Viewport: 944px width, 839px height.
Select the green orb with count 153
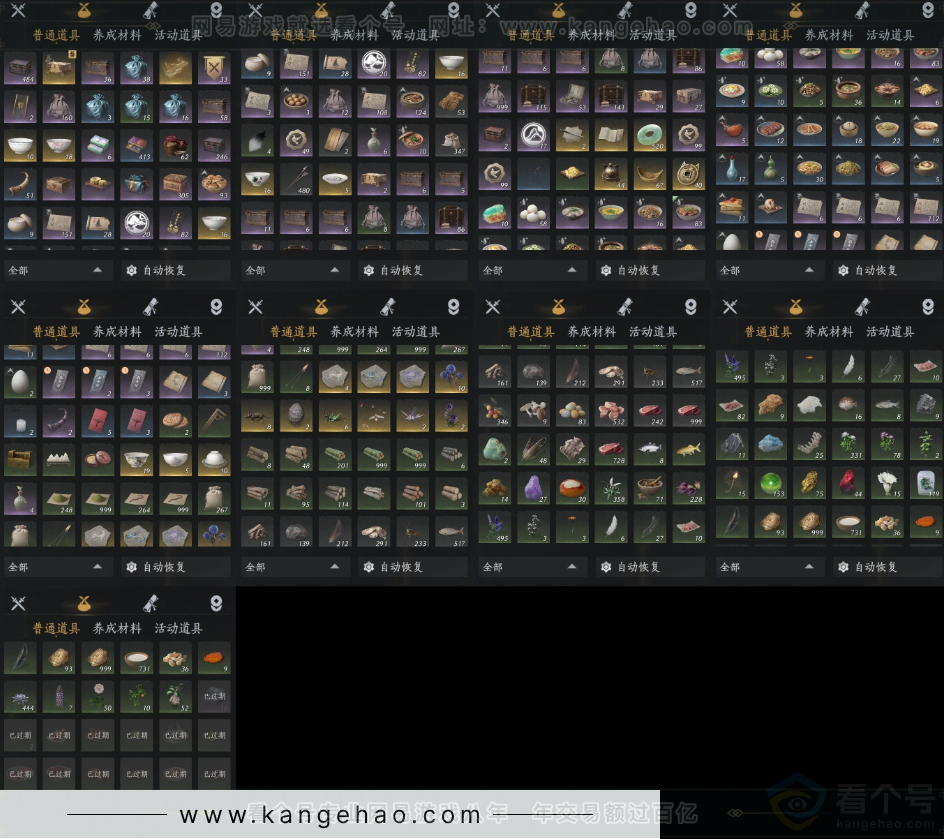click(x=771, y=483)
